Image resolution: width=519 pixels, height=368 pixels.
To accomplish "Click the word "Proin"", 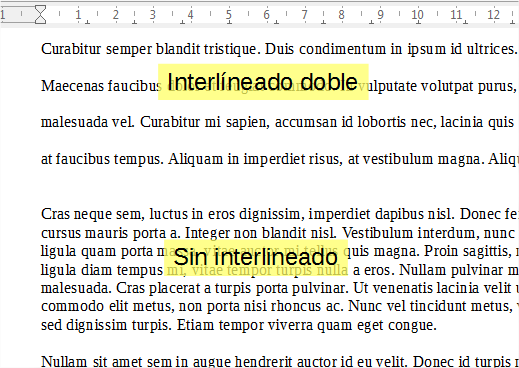I will 438,251.
